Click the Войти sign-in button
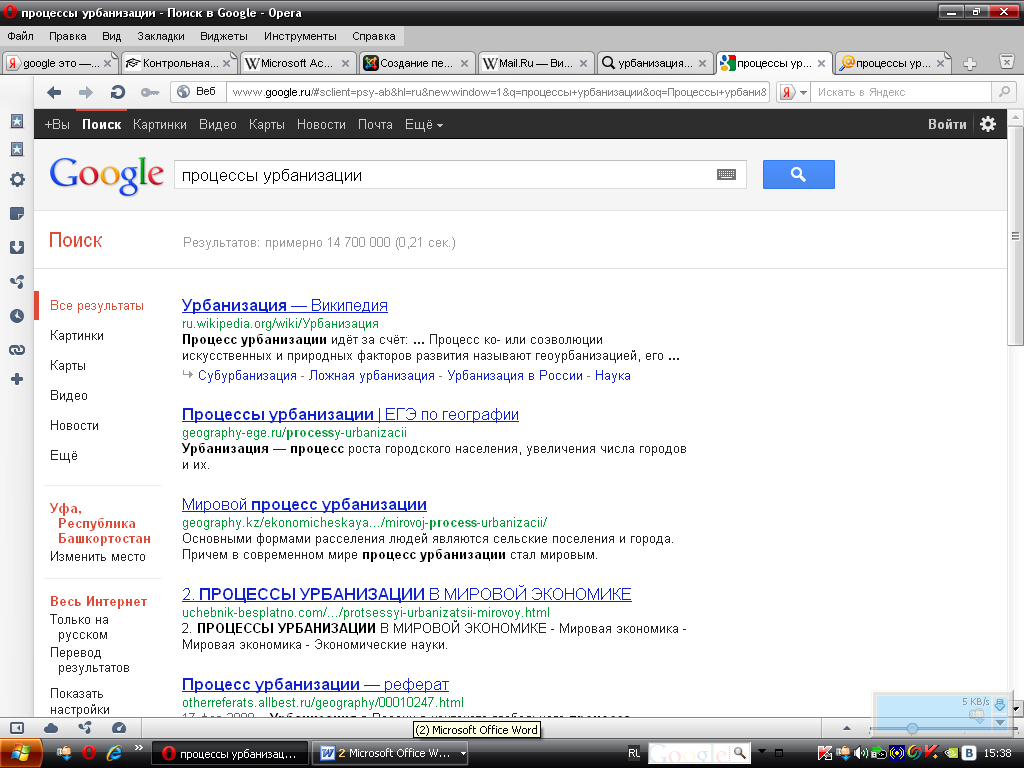 pos(946,124)
